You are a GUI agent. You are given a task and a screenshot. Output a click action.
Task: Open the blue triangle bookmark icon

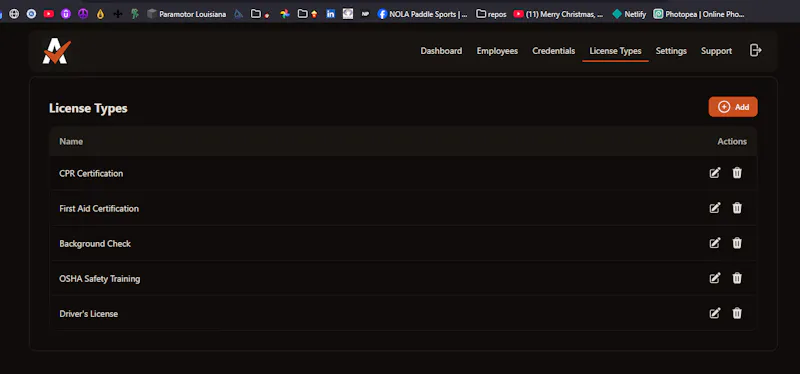(x=238, y=14)
